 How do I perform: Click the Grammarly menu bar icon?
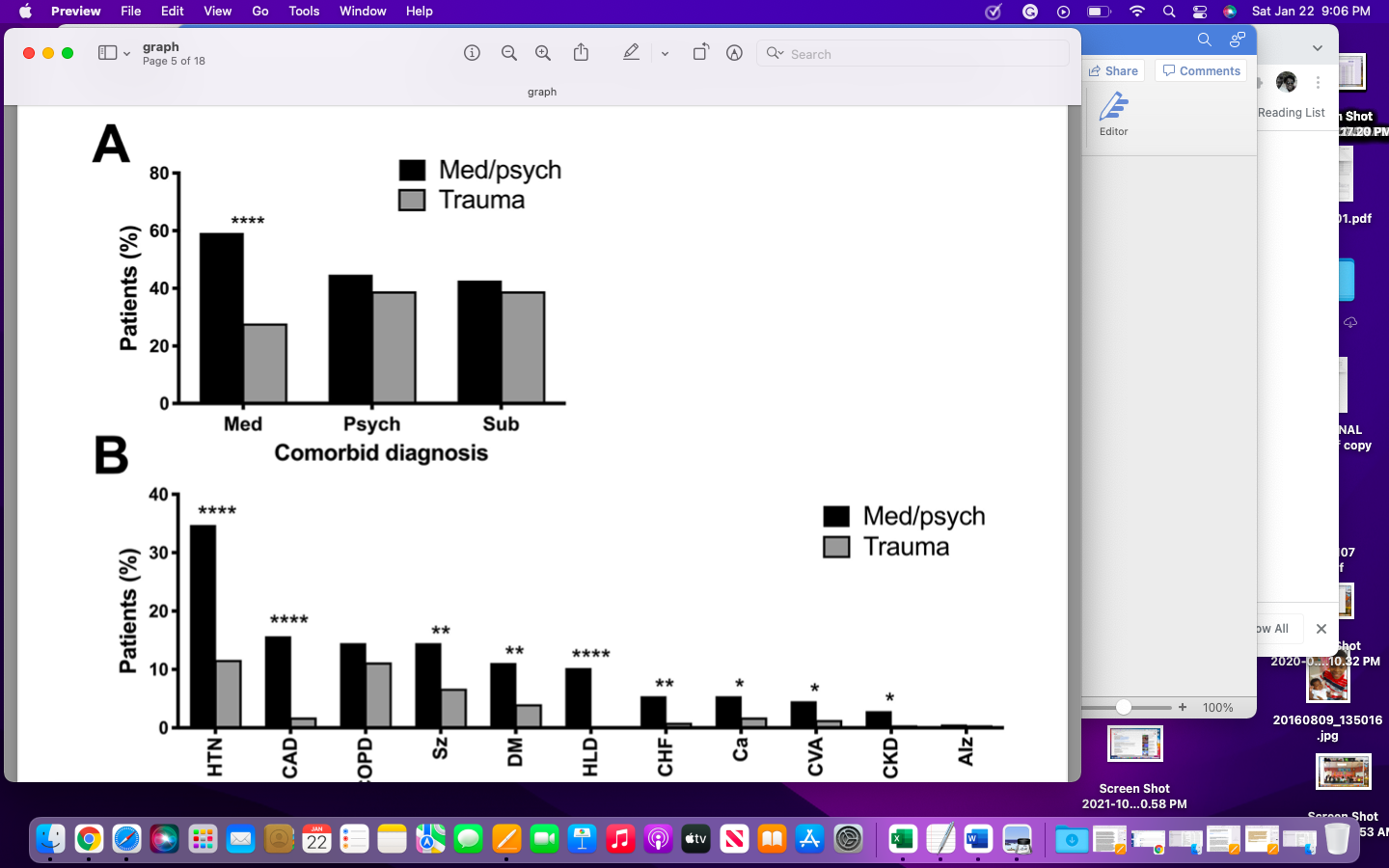1030,12
